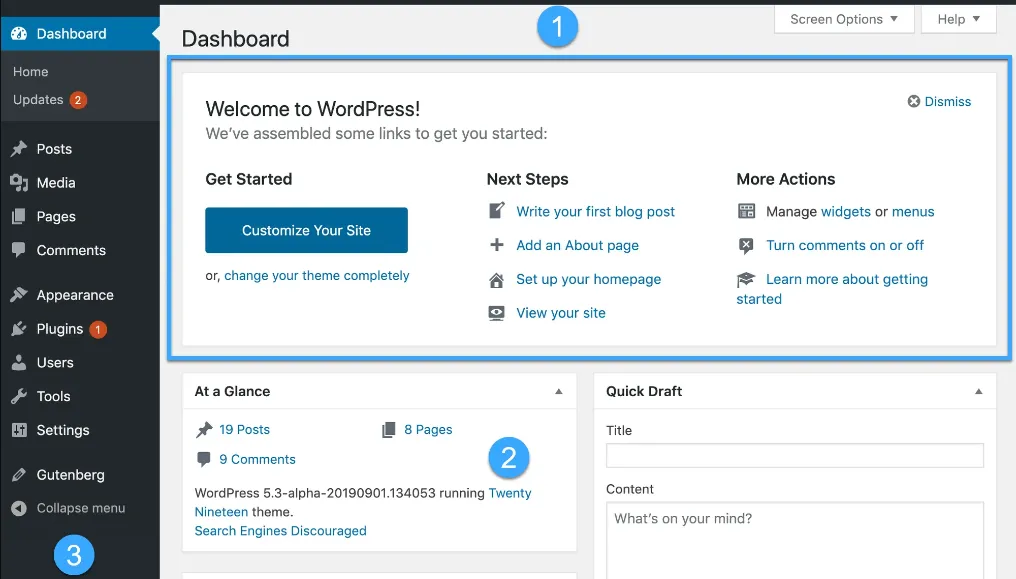Click the comment-off icon beside Turn comments on or off
1016x579 pixels.
(x=746, y=245)
